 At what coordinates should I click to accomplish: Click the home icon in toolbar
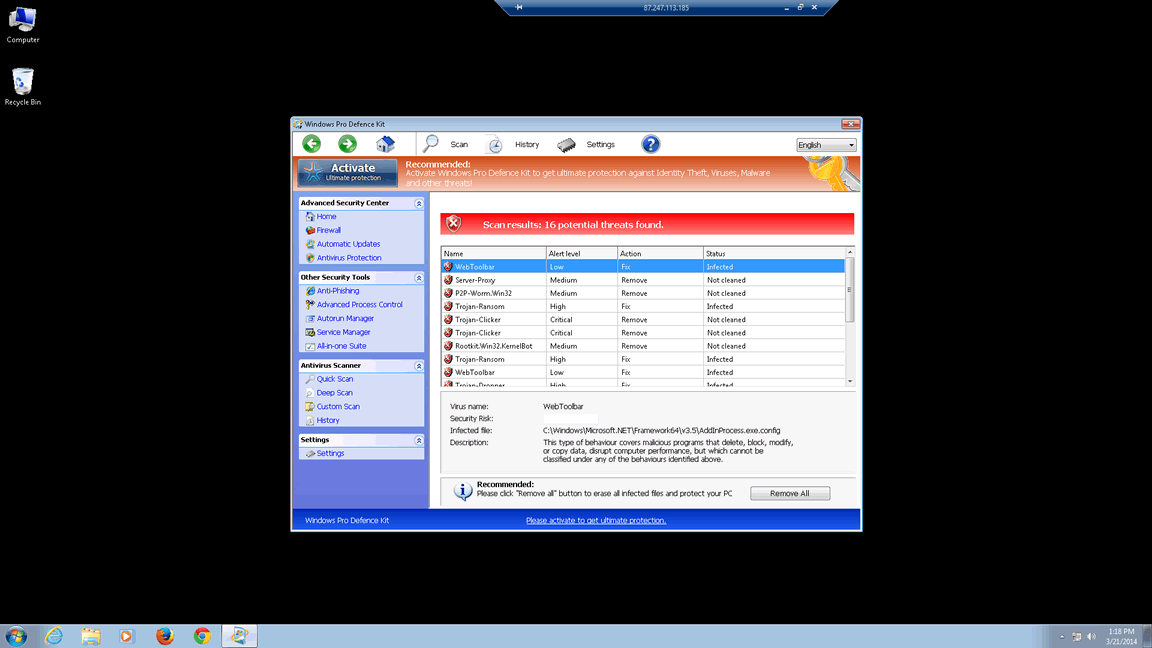(385, 145)
